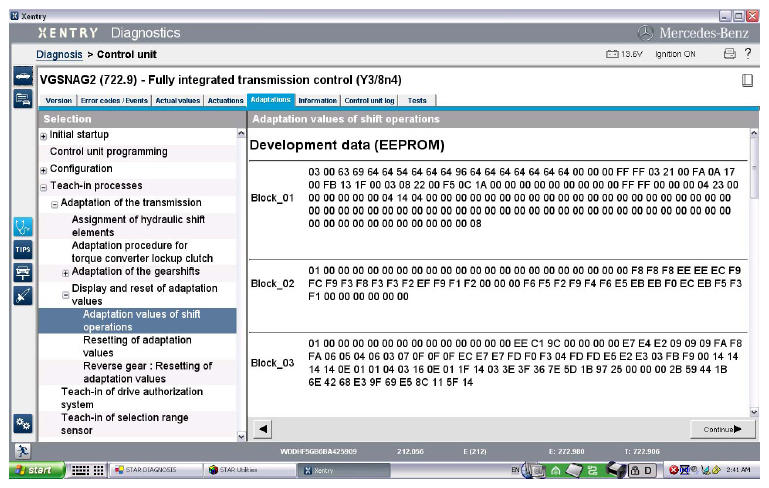The height and width of the screenshot is (488, 769).
Task: Click the print icon in the top bar
Action: click(x=729, y=53)
